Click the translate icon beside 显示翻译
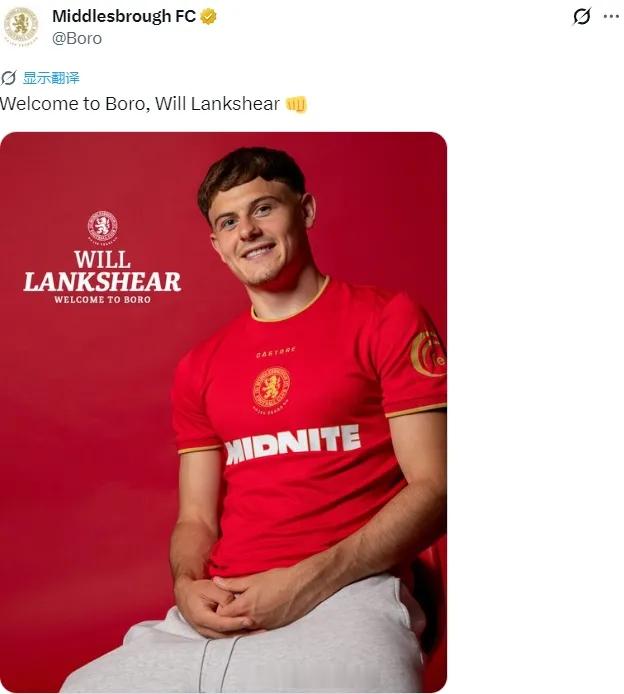This screenshot has width=624, height=694. [8, 78]
